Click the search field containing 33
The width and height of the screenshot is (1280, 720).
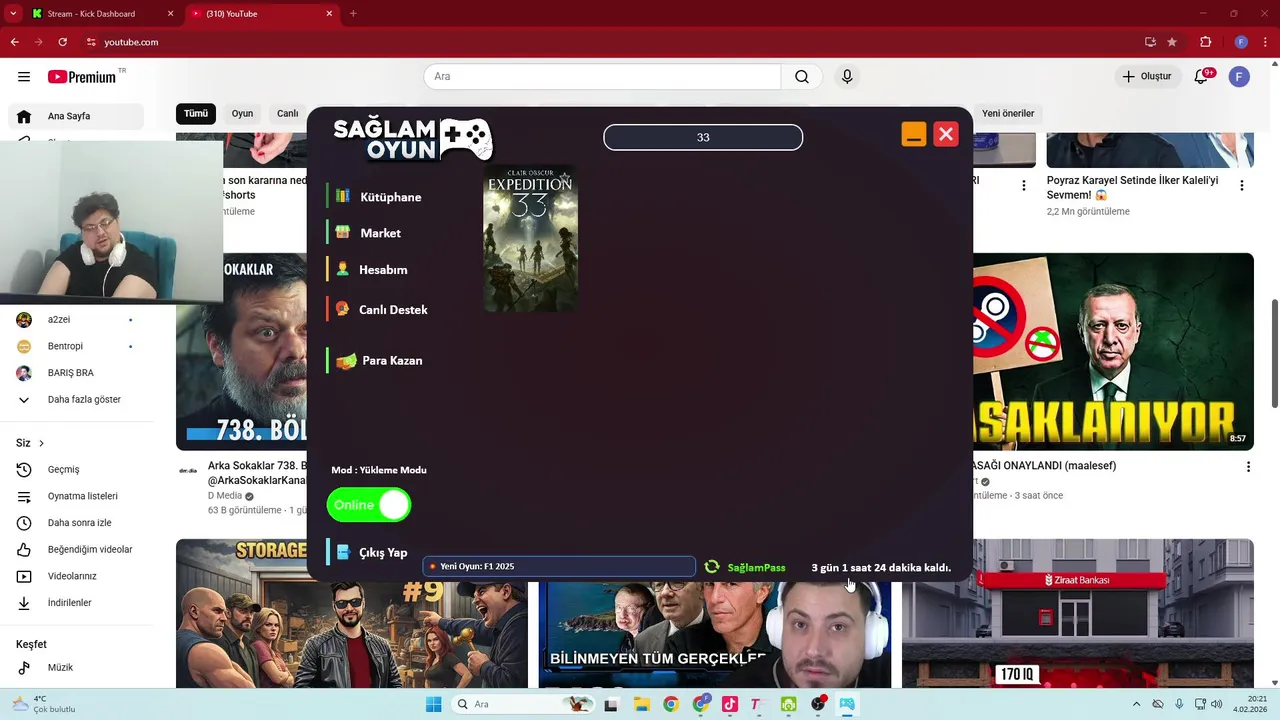[703, 137]
